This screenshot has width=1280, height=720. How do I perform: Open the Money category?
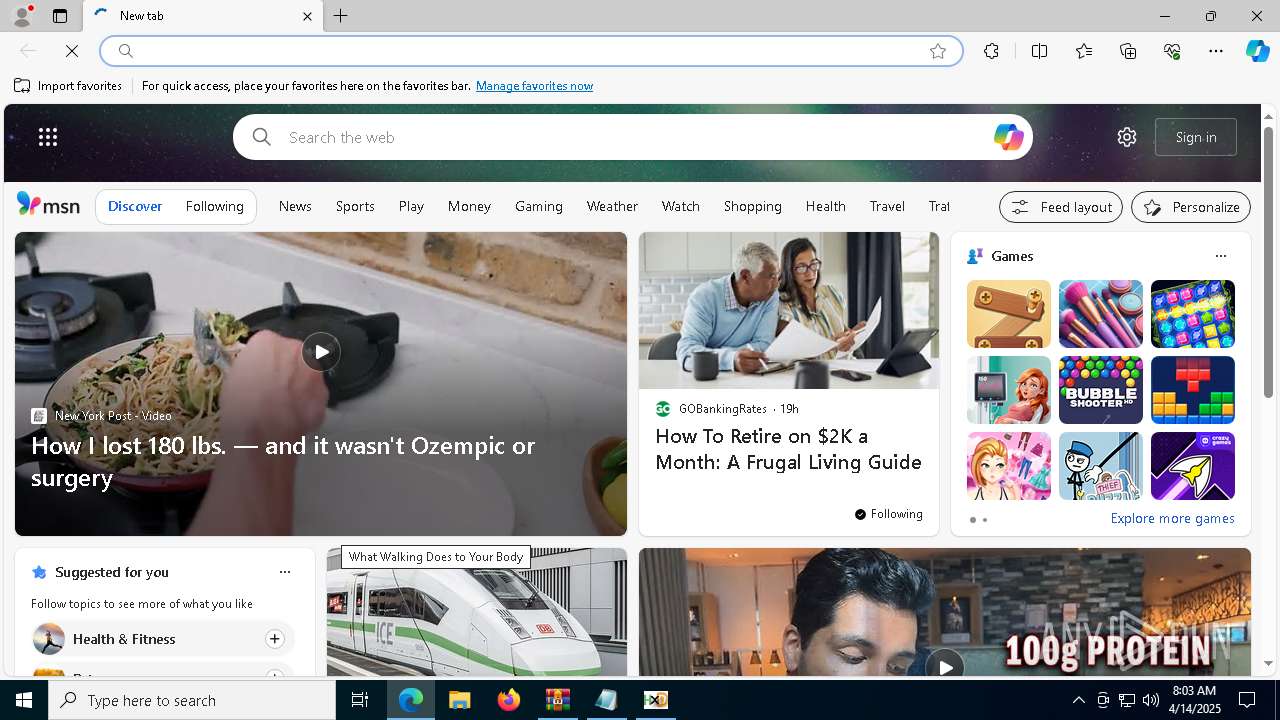click(x=469, y=206)
